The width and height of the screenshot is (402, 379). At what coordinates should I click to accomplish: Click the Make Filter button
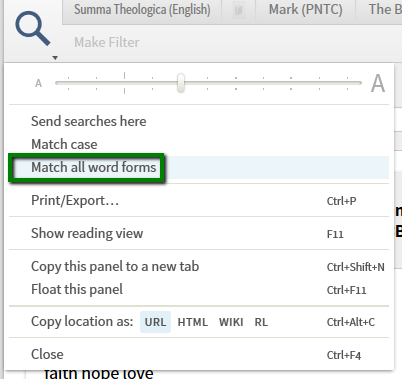[107, 42]
